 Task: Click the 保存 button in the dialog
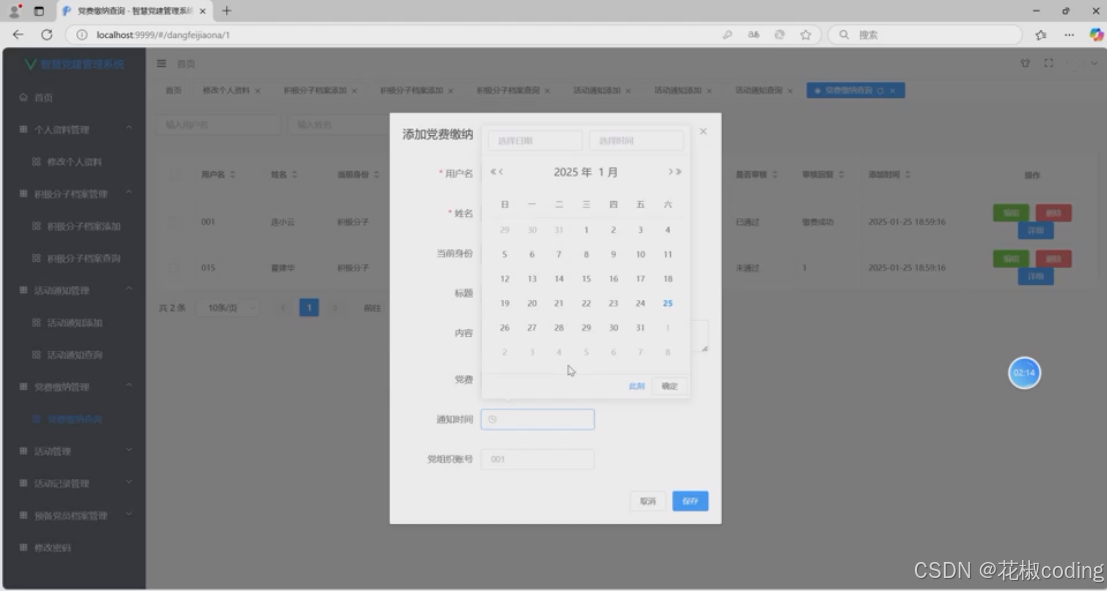tap(690, 502)
